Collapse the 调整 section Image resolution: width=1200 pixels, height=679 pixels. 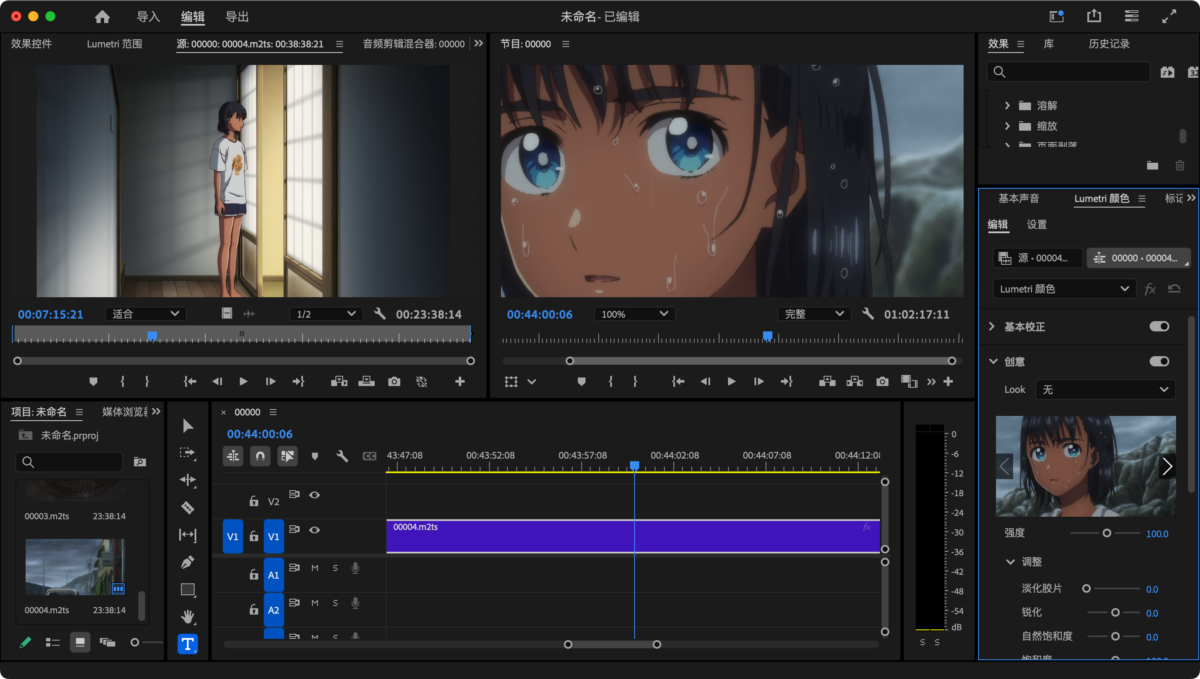coord(1010,562)
